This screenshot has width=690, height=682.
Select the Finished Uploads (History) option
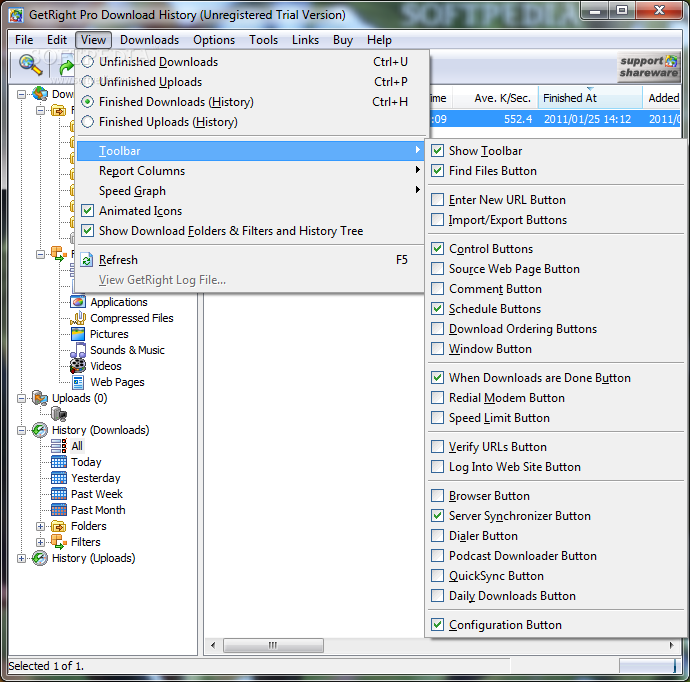pos(253,122)
